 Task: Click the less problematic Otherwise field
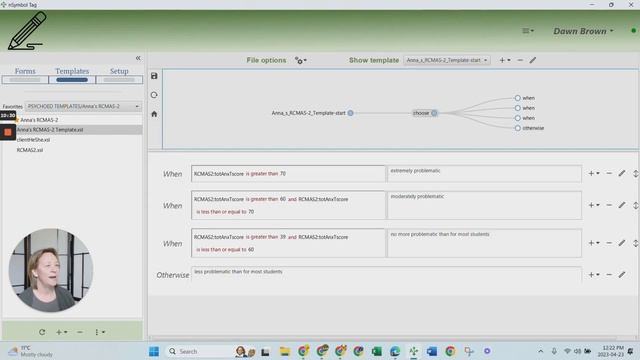[386, 274]
